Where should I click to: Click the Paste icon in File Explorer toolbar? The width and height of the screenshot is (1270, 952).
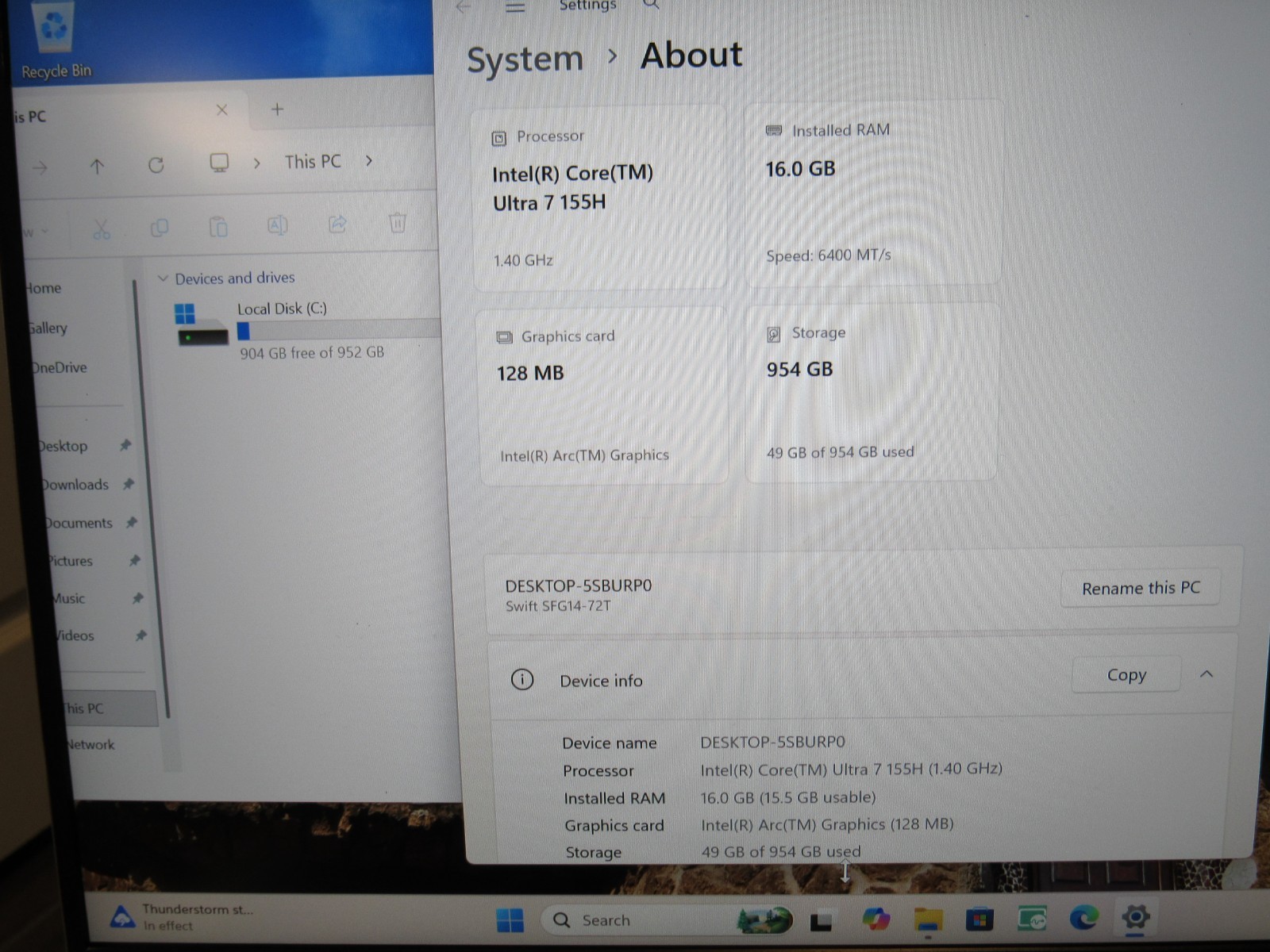pos(218,227)
